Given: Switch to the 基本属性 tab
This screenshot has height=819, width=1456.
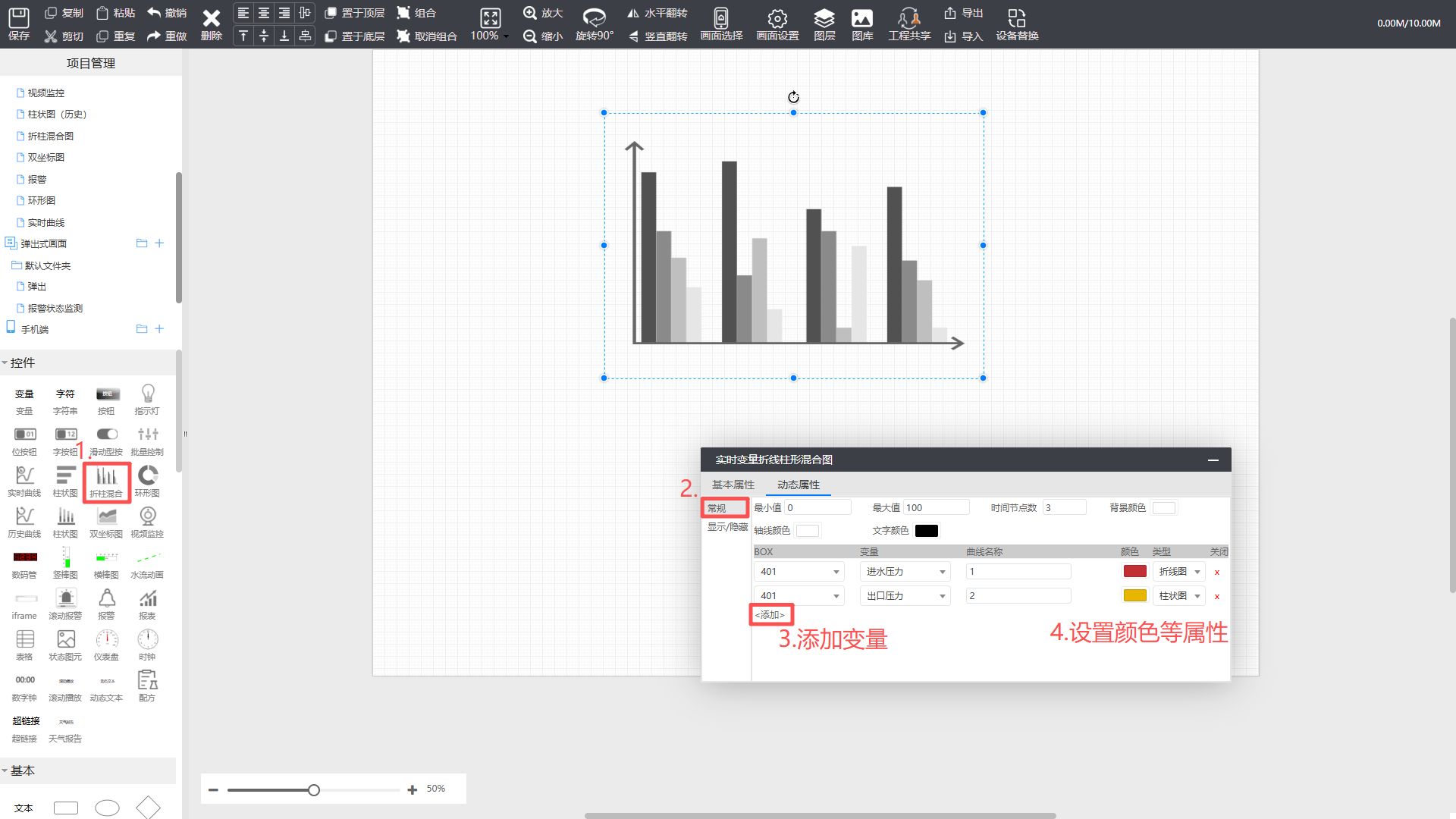Looking at the screenshot, I should coord(733,485).
